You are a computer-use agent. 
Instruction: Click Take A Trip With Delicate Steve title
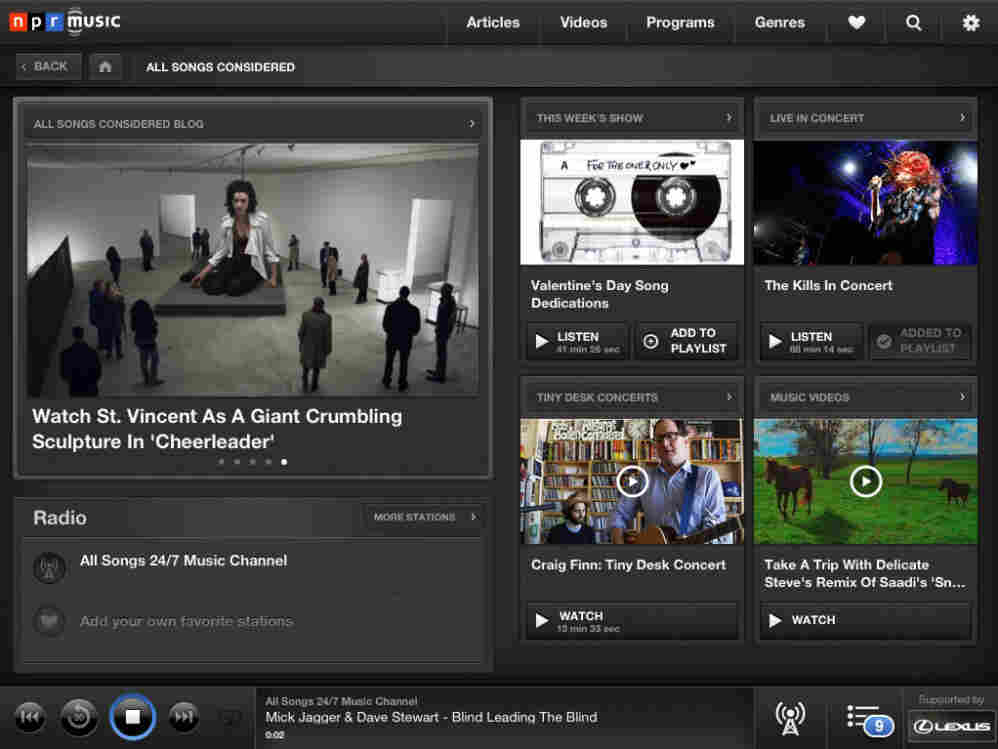[864, 574]
